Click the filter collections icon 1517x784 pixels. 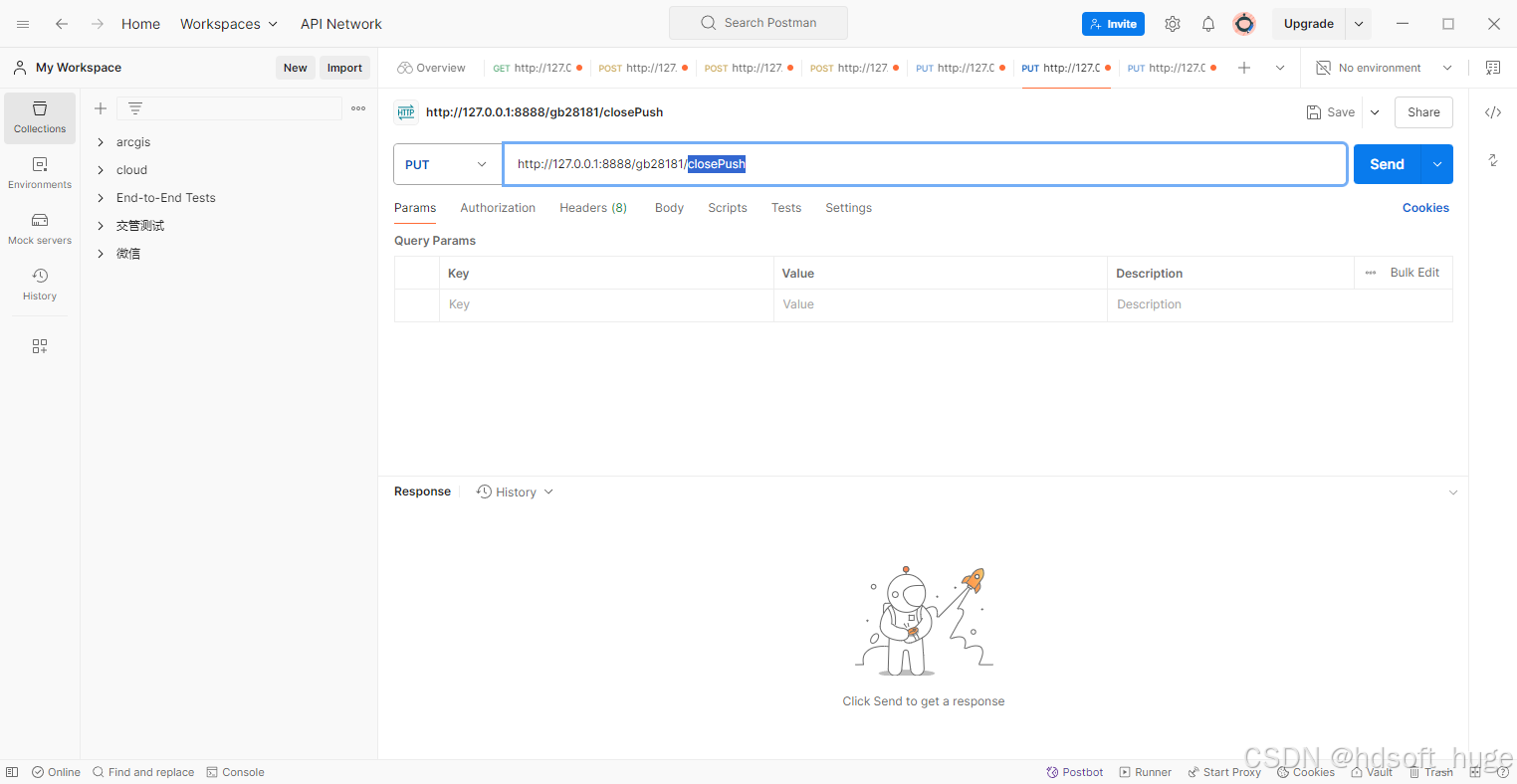(x=135, y=108)
